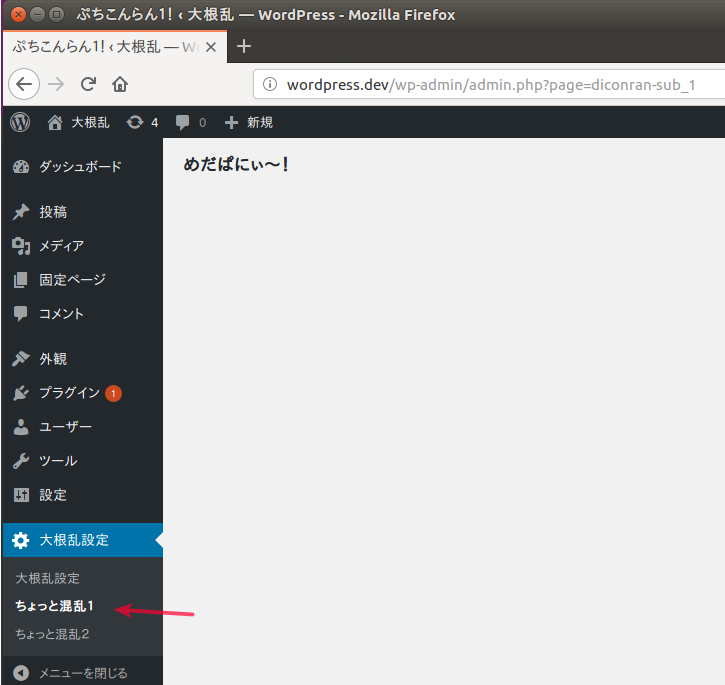The height and width of the screenshot is (685, 725).
Task: Select the ぷちこんらん1 browser tab
Action: pyautogui.click(x=115, y=47)
